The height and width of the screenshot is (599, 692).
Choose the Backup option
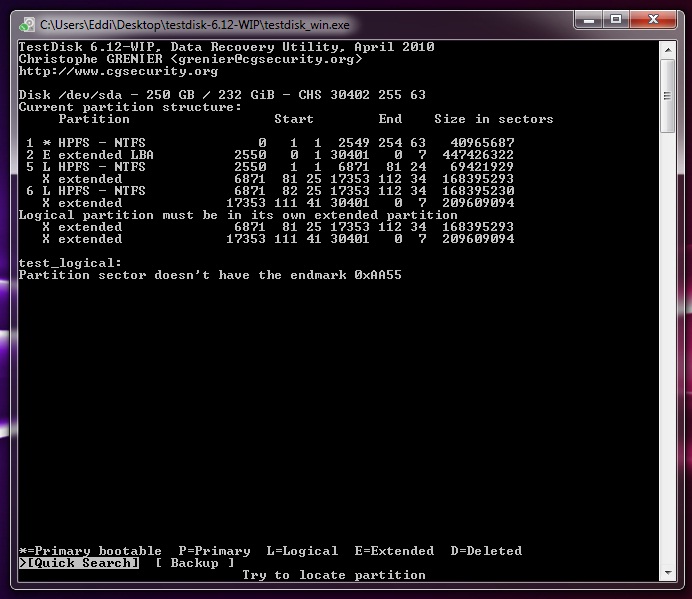(195, 563)
